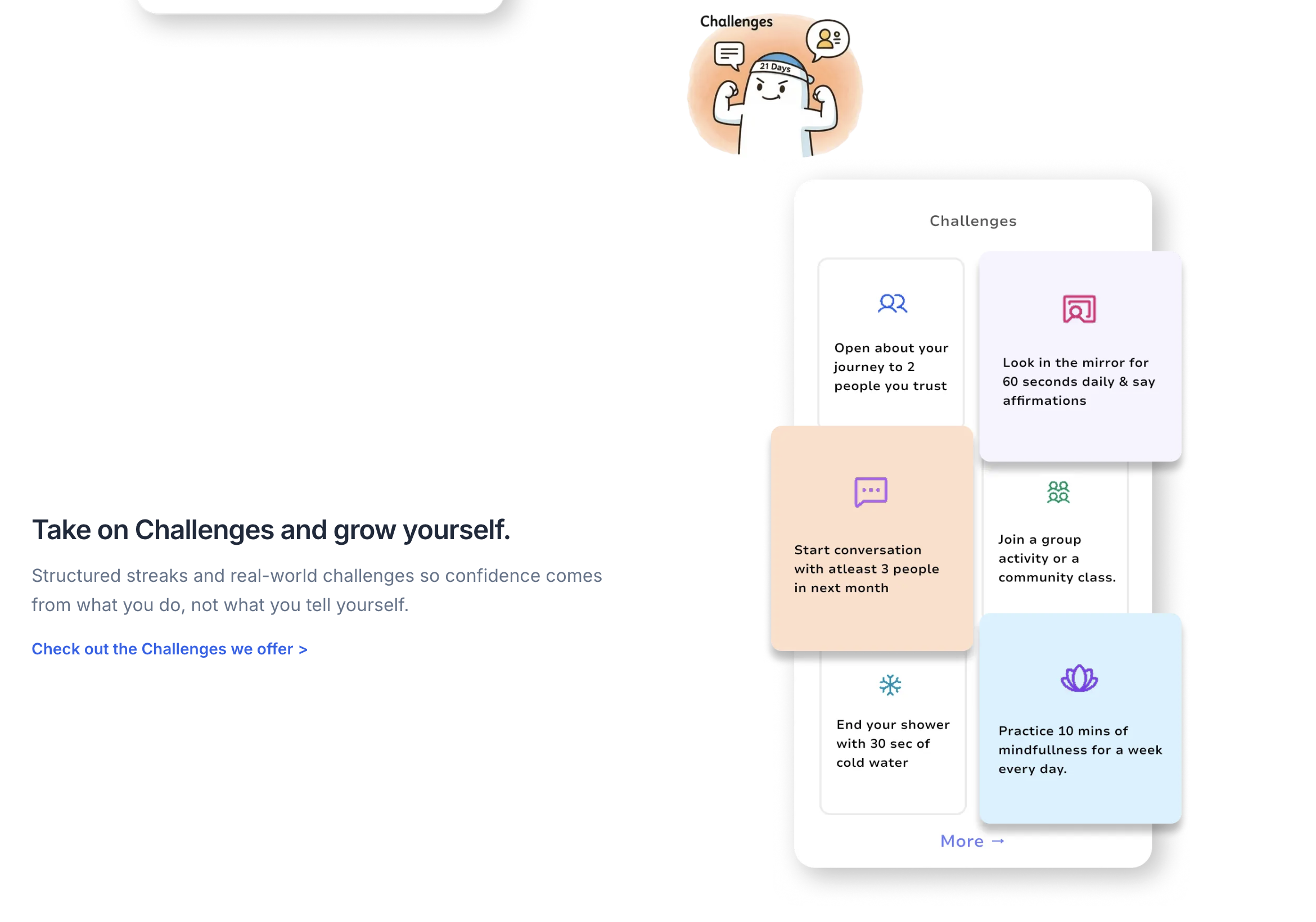Click the pink mirror portrait icon
Viewport: 1316px width, 922px height.
(1079, 309)
